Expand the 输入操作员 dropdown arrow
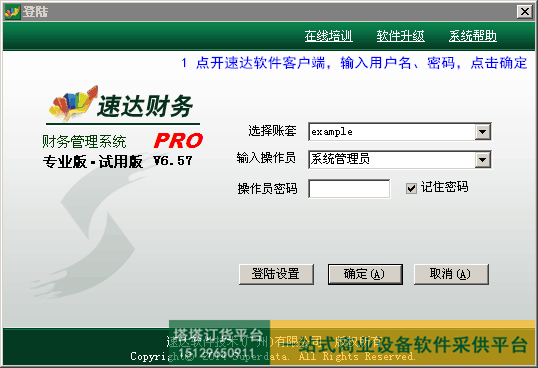Screen dimensions: 538x368 tap(482, 160)
